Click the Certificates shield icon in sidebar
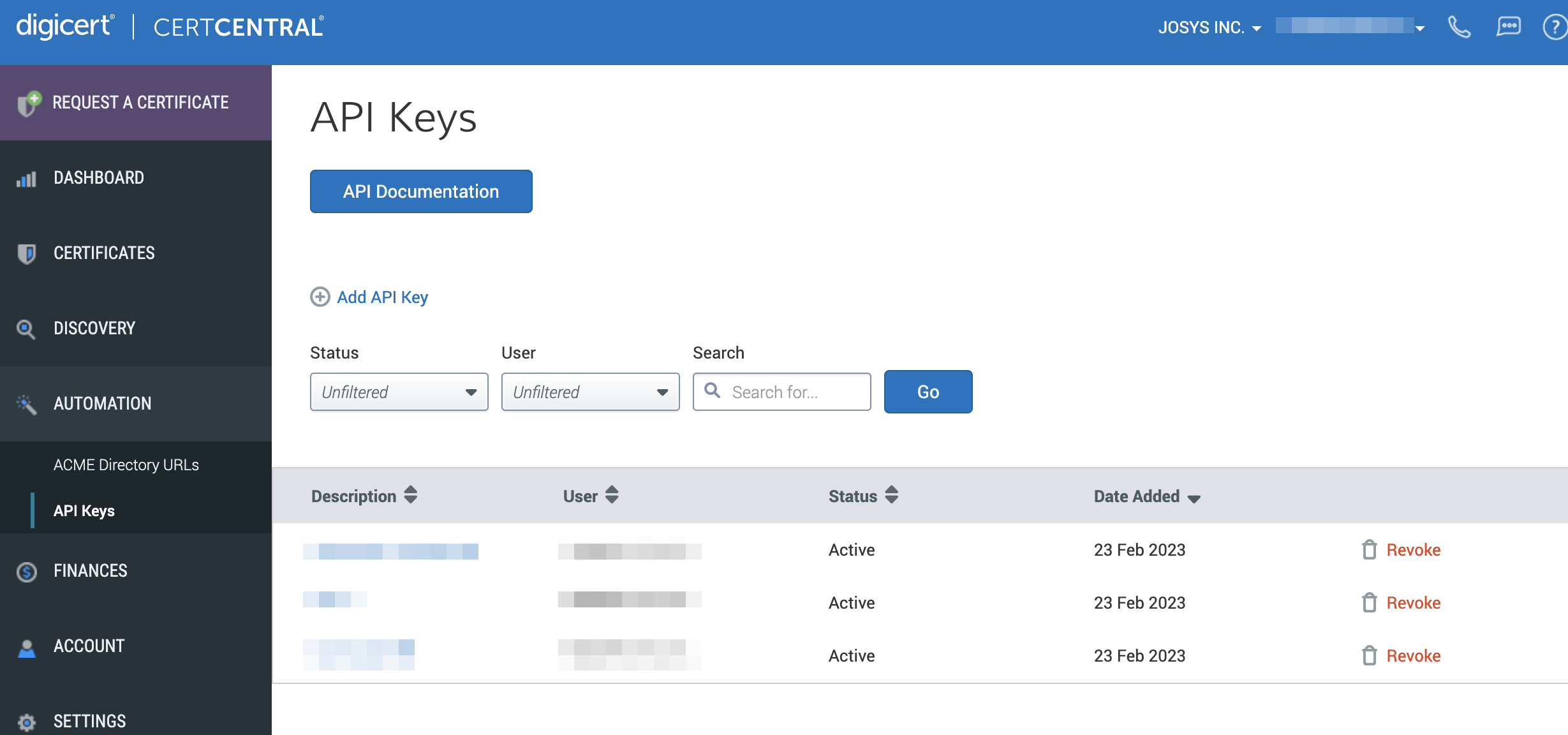1568x735 pixels. 26,253
